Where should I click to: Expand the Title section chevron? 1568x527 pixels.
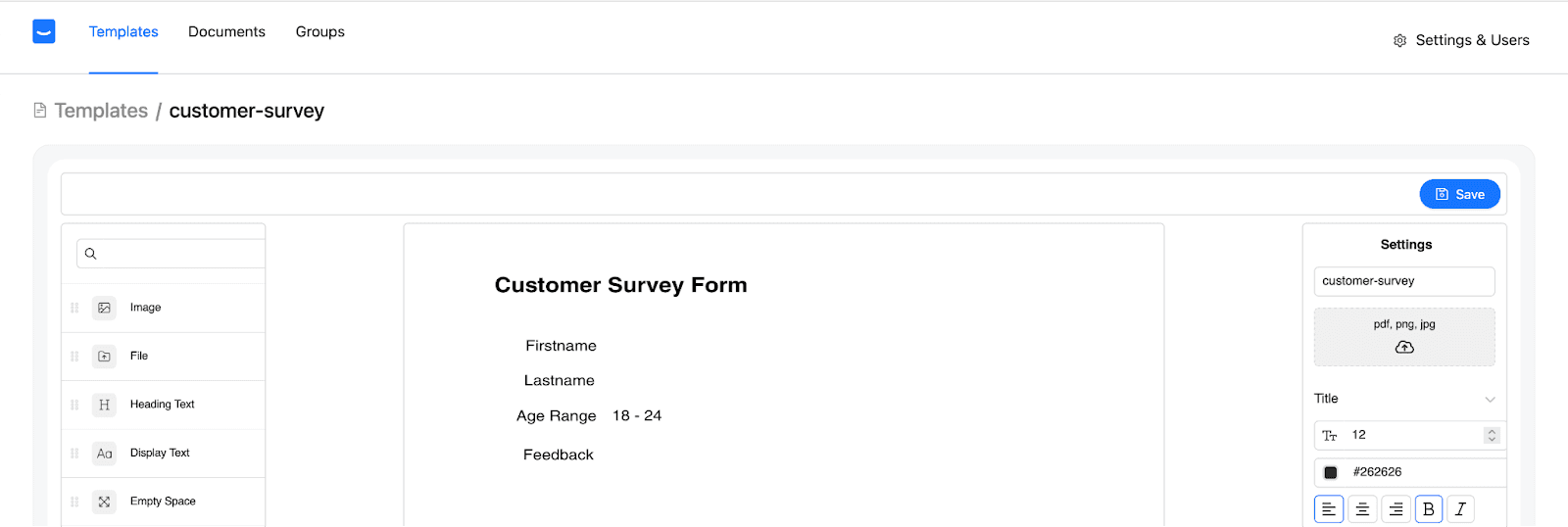1490,399
